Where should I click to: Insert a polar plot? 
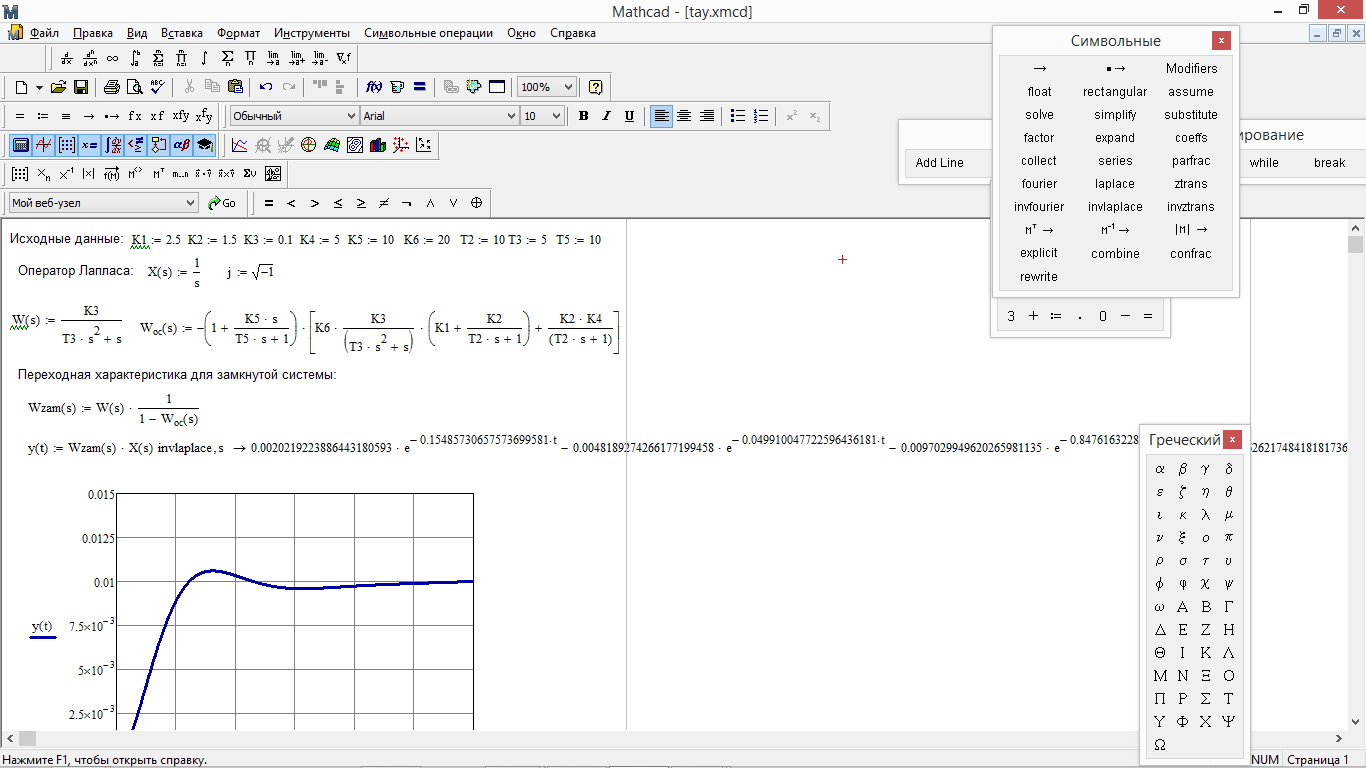tap(308, 145)
